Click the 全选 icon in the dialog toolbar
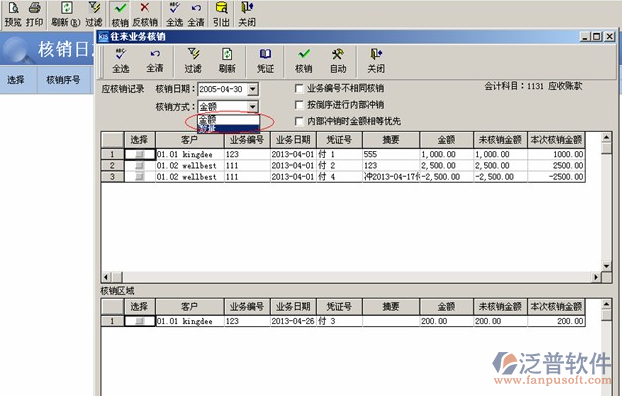 click(x=120, y=61)
